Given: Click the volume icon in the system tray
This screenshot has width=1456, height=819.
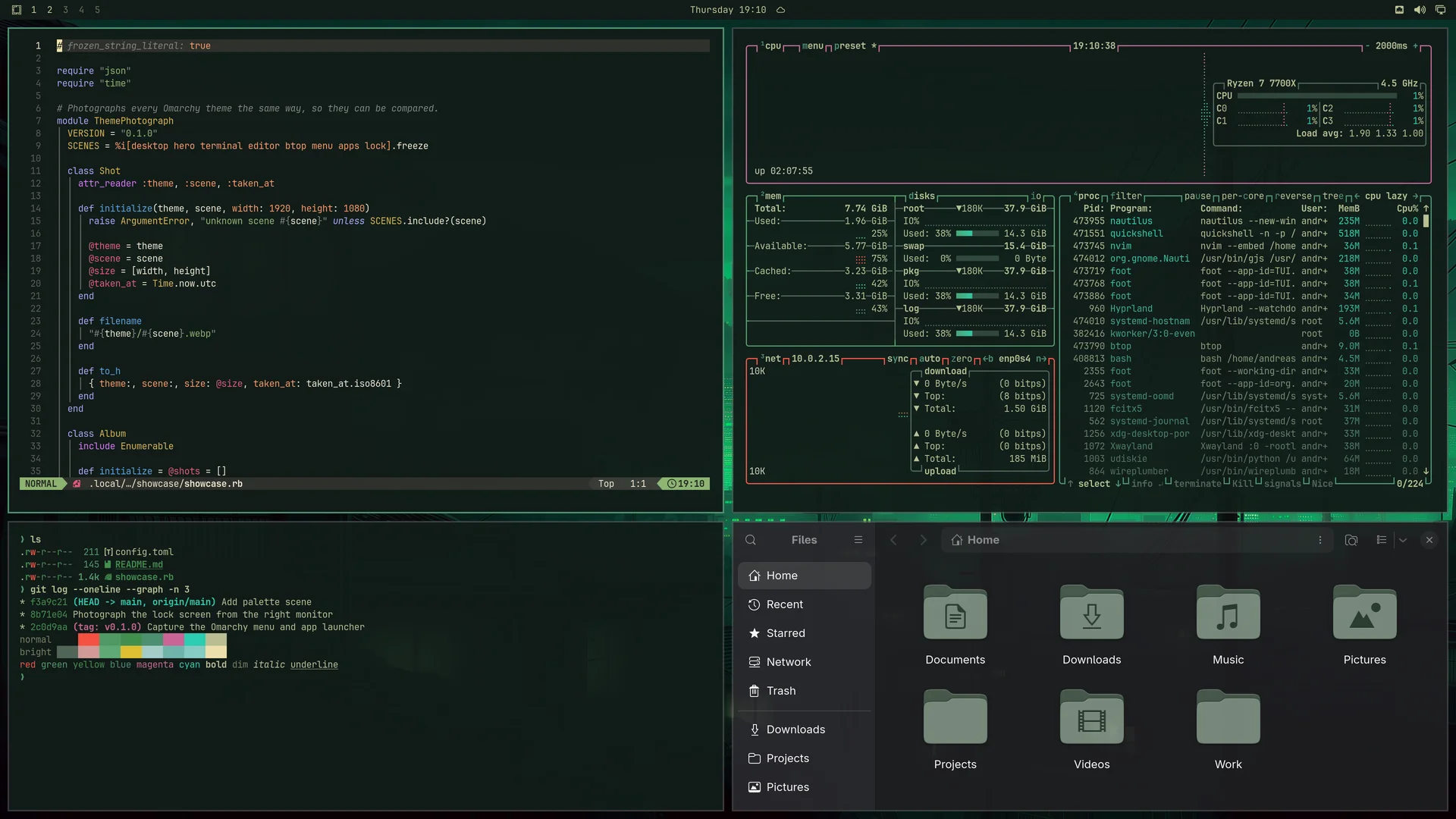Looking at the screenshot, I should [x=1420, y=10].
